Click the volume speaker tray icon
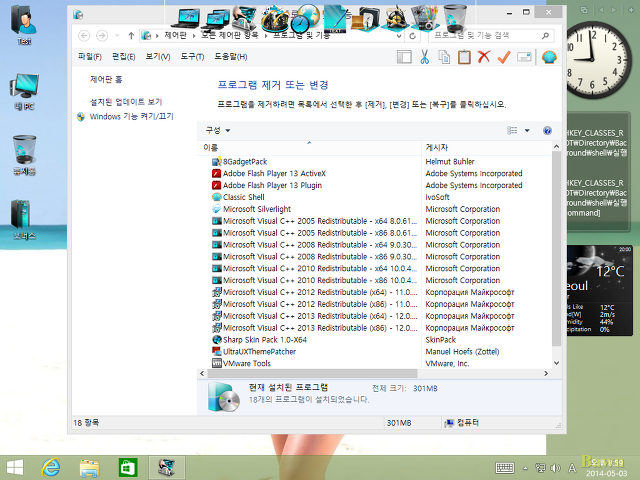640x480 pixels. click(555, 469)
